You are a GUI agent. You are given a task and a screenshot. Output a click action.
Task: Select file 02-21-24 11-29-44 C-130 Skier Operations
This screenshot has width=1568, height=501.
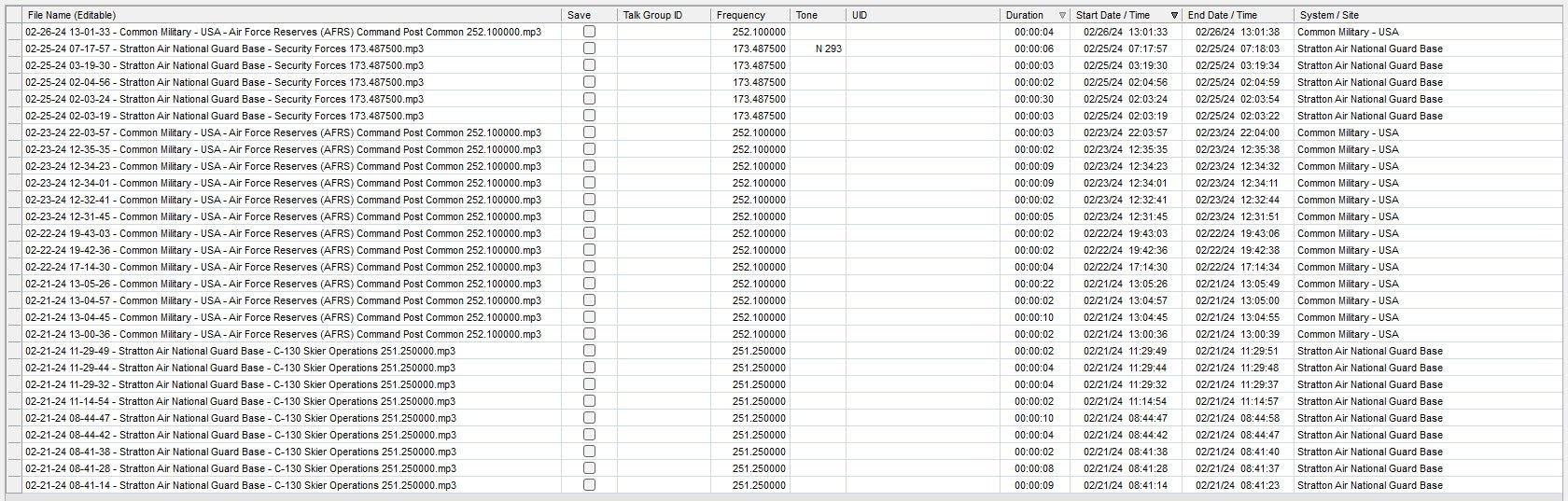(x=240, y=368)
